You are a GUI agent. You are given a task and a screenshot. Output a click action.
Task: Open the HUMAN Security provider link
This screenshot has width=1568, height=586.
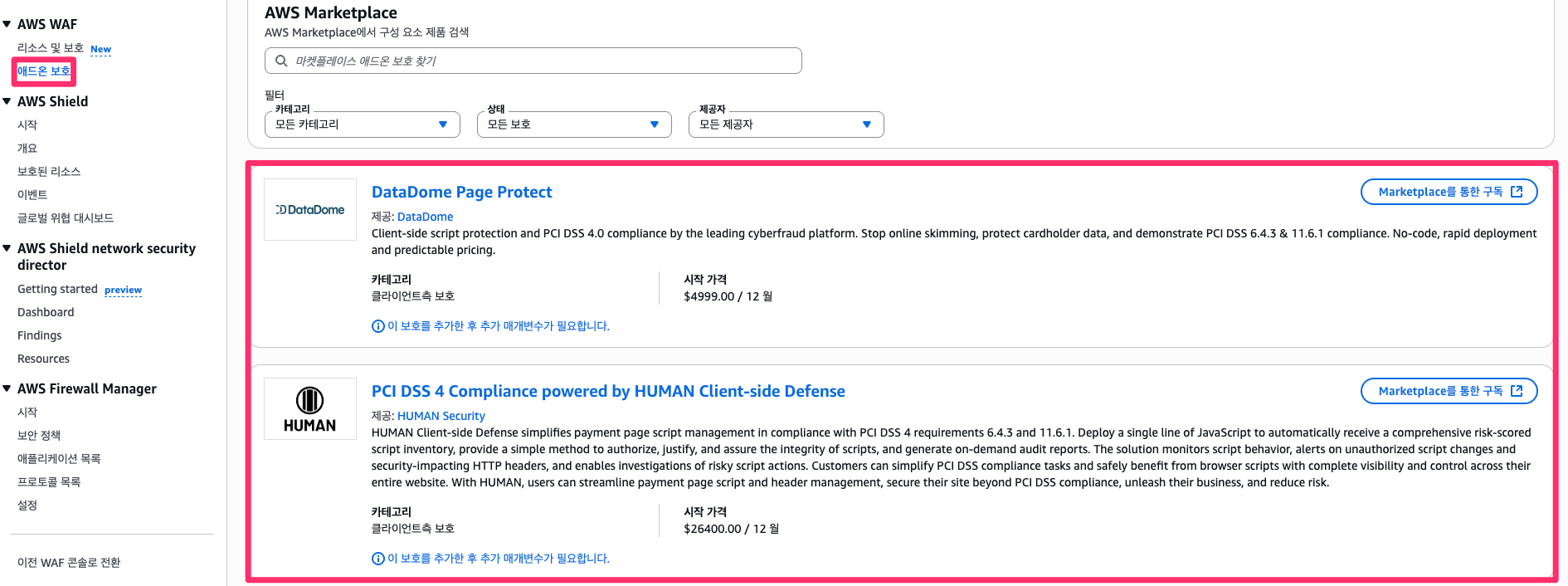[x=441, y=416]
